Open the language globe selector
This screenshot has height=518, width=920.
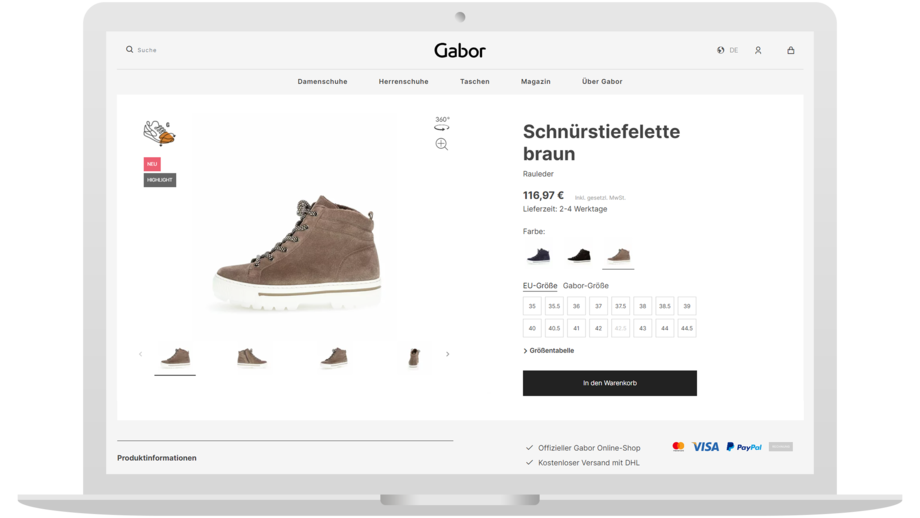(x=721, y=50)
